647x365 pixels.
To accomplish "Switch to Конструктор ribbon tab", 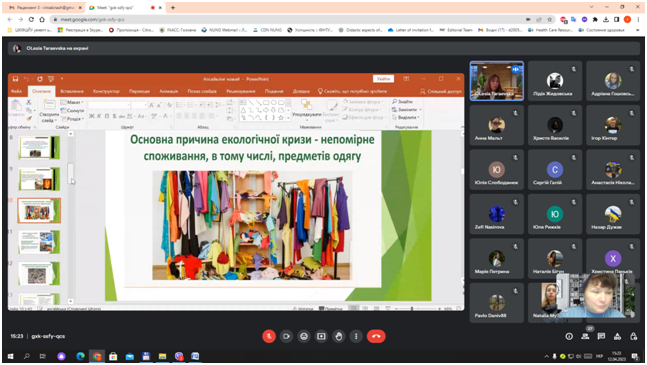I will click(x=106, y=91).
